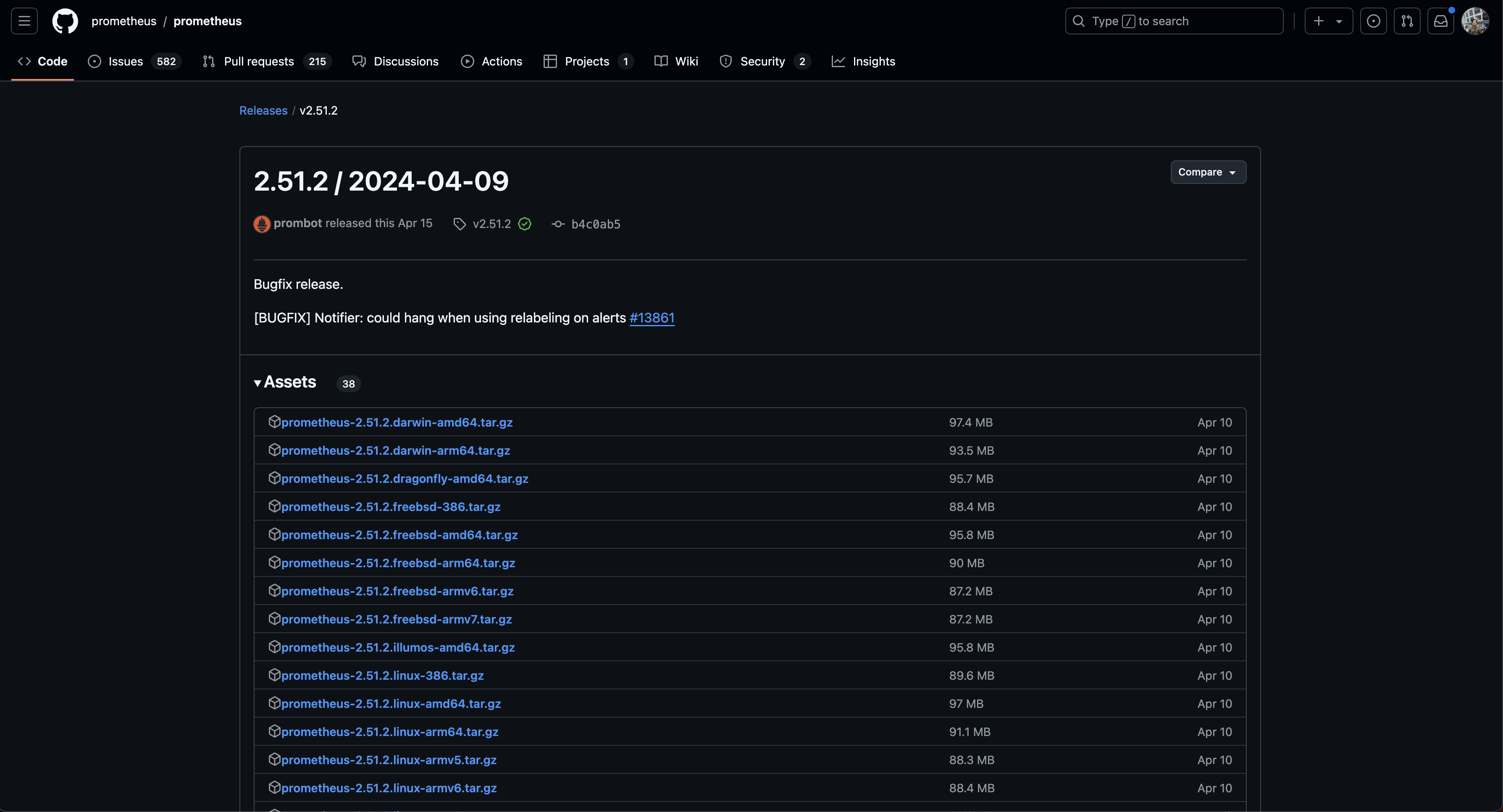Select the 90 MB size value
1503x812 pixels.
pos(966,563)
